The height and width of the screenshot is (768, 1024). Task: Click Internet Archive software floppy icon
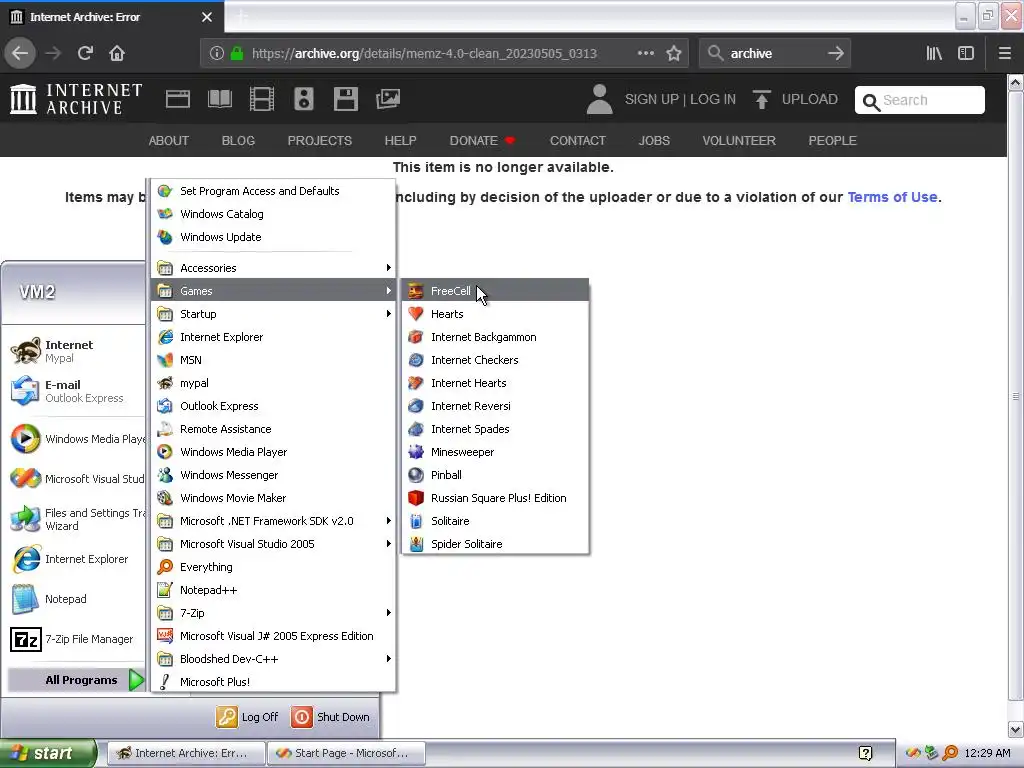[x=345, y=99]
